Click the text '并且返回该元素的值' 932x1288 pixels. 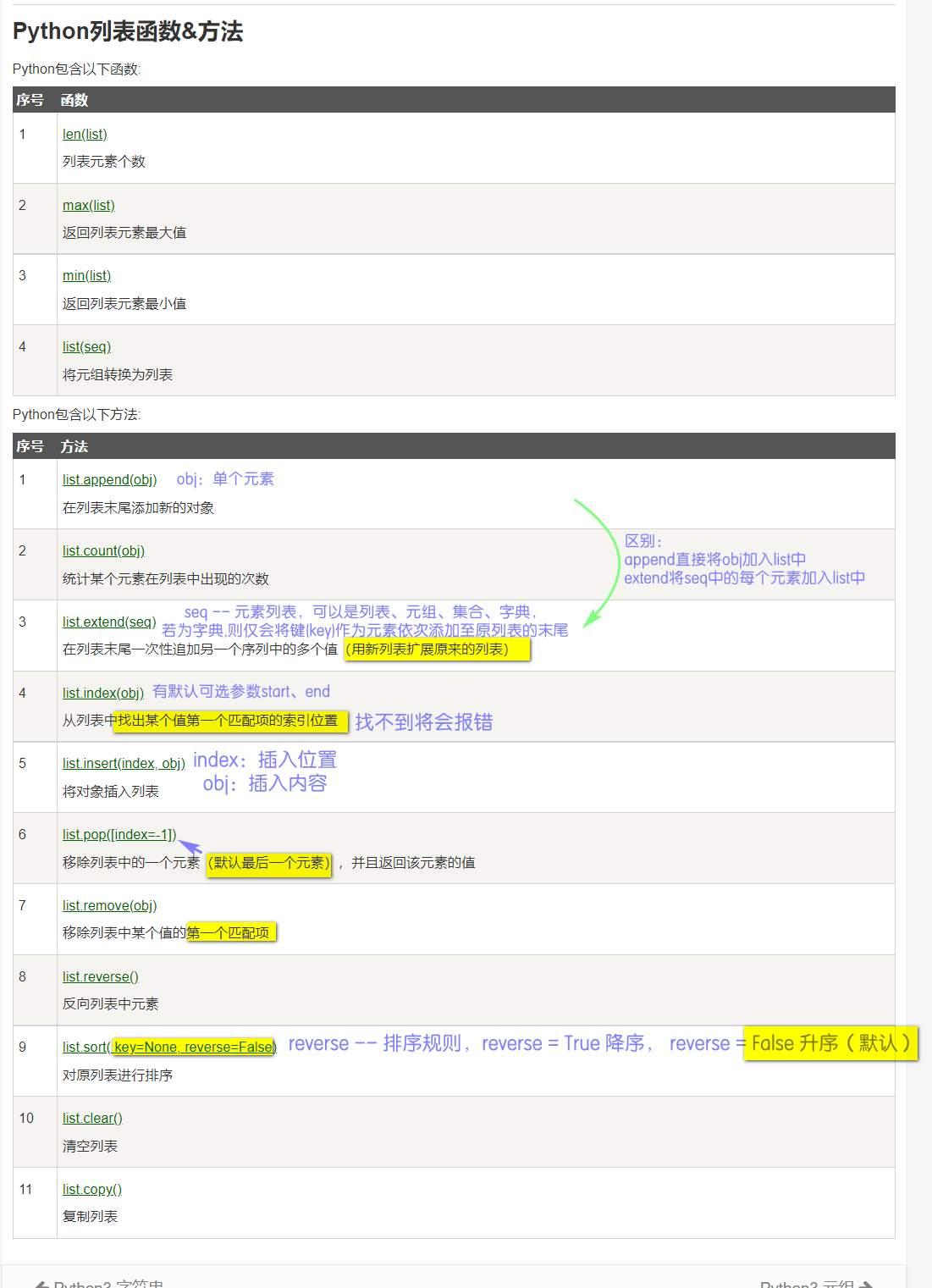[413, 862]
